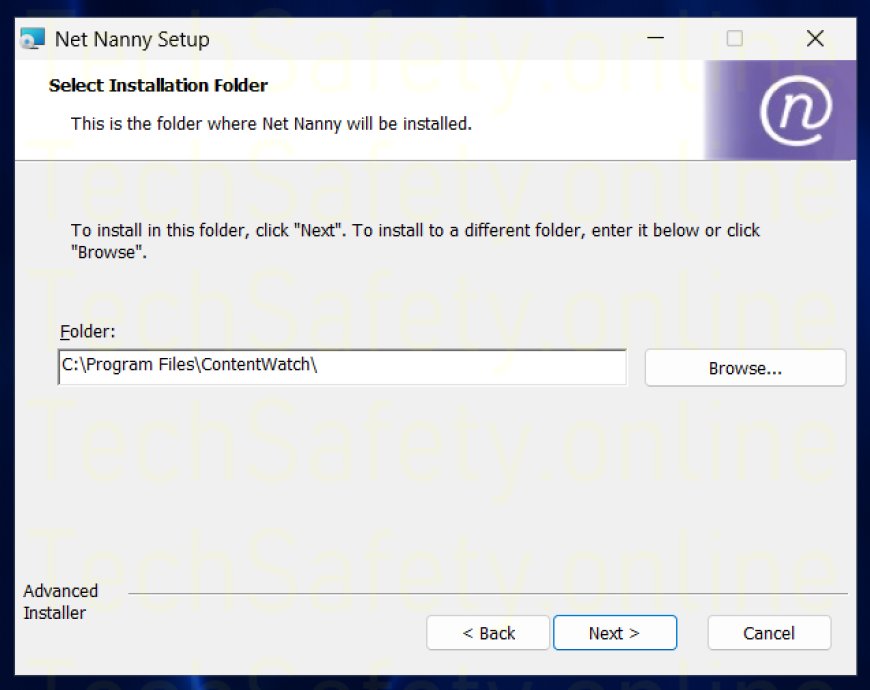Screen dimensions: 870x690
Task: Click the purple banner area beside the logo
Action: (728, 110)
